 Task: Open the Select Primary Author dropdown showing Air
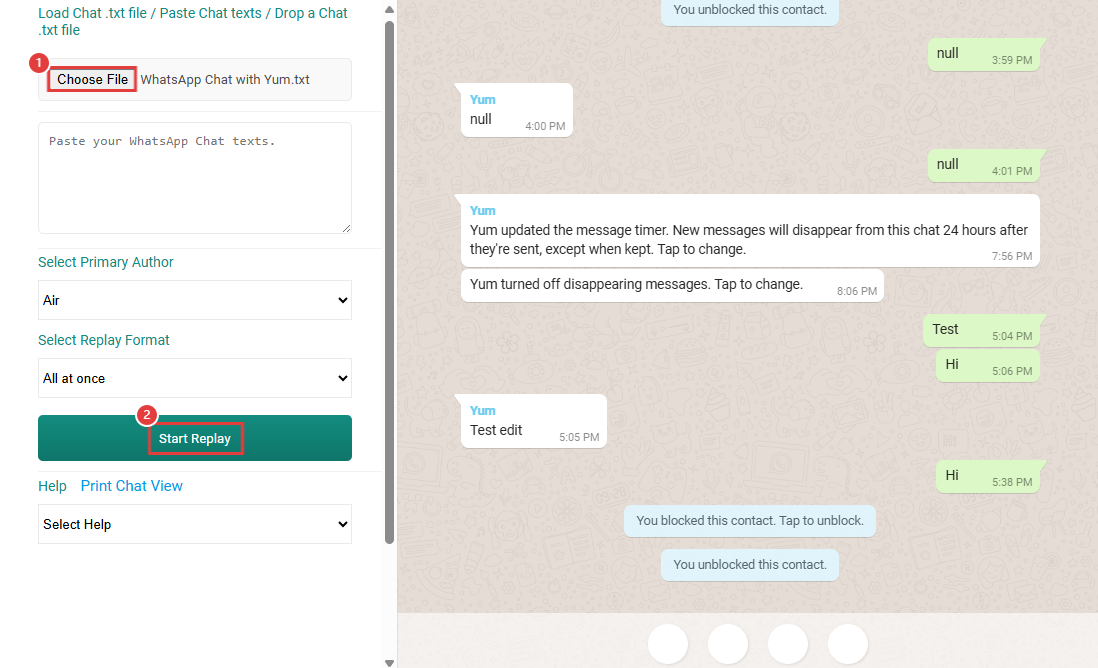194,300
